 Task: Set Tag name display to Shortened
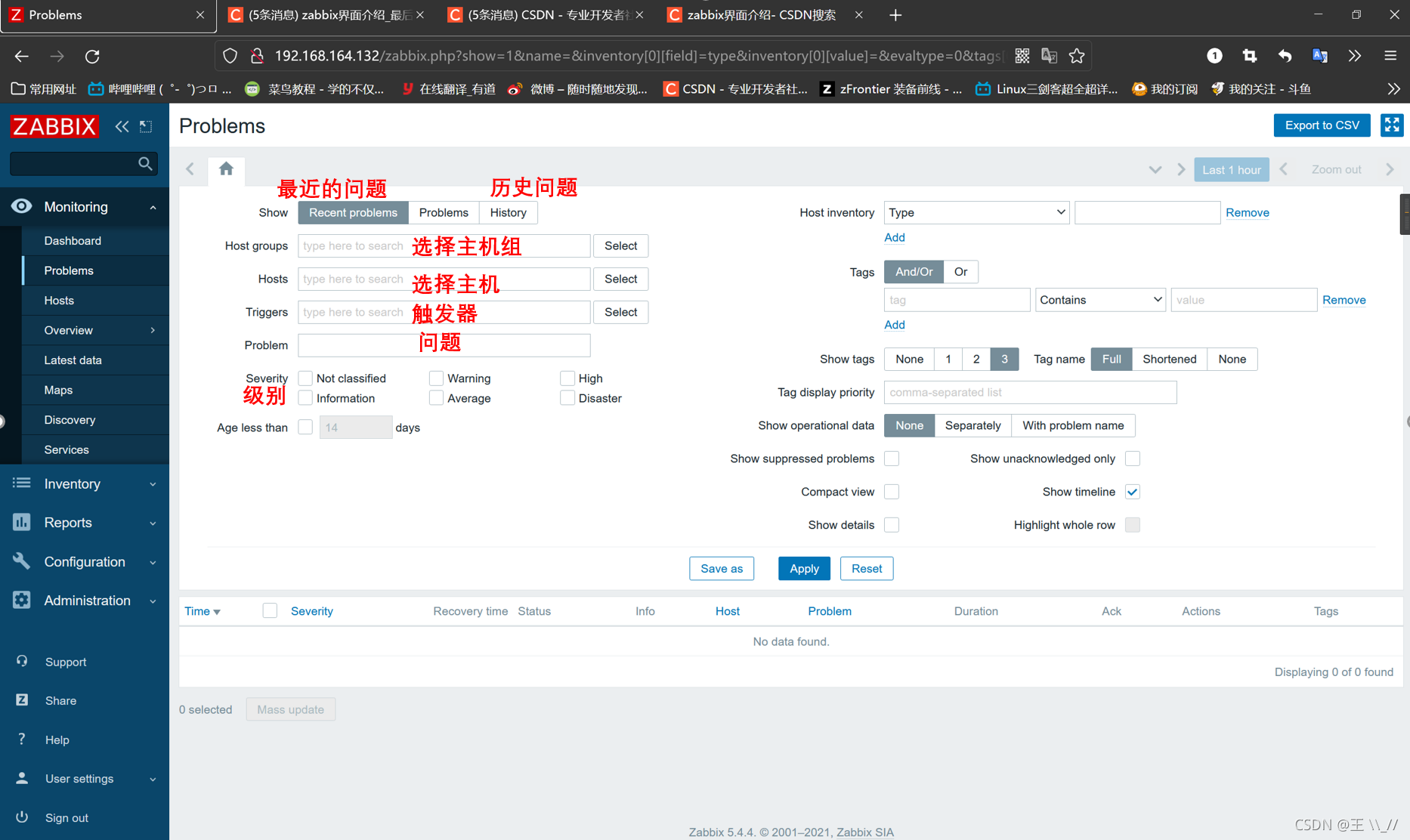coord(1169,359)
